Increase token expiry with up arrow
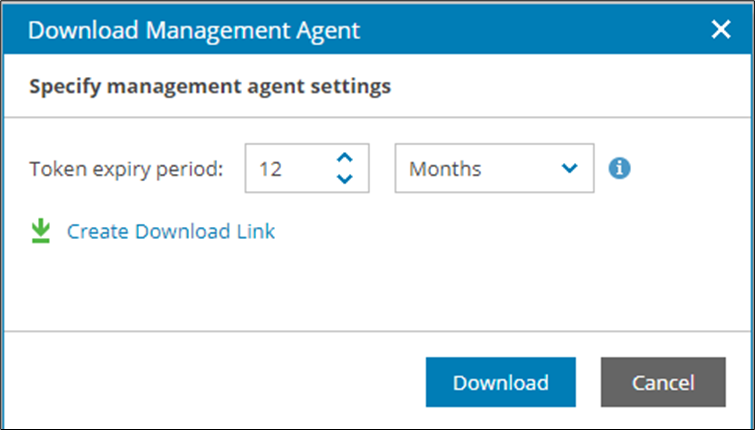Screen dimensions: 755x430 pyautogui.click(x=345, y=159)
